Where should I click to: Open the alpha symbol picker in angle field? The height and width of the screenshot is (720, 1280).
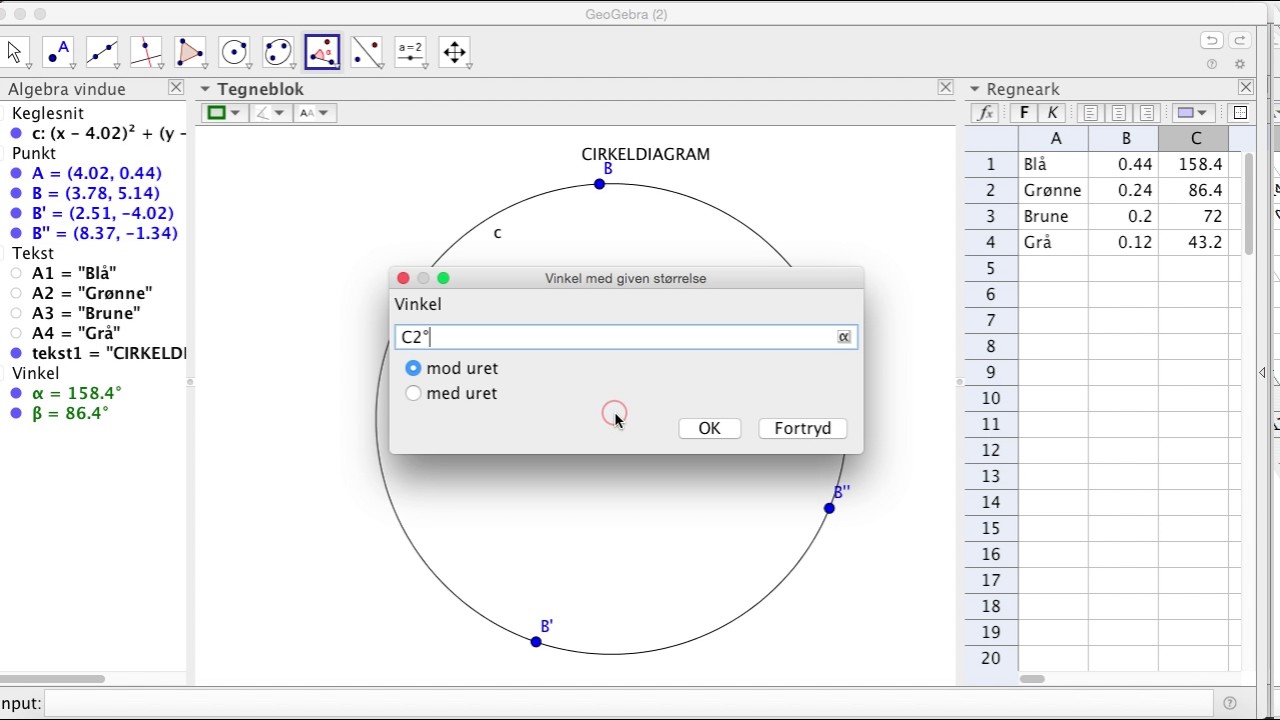pyautogui.click(x=844, y=337)
